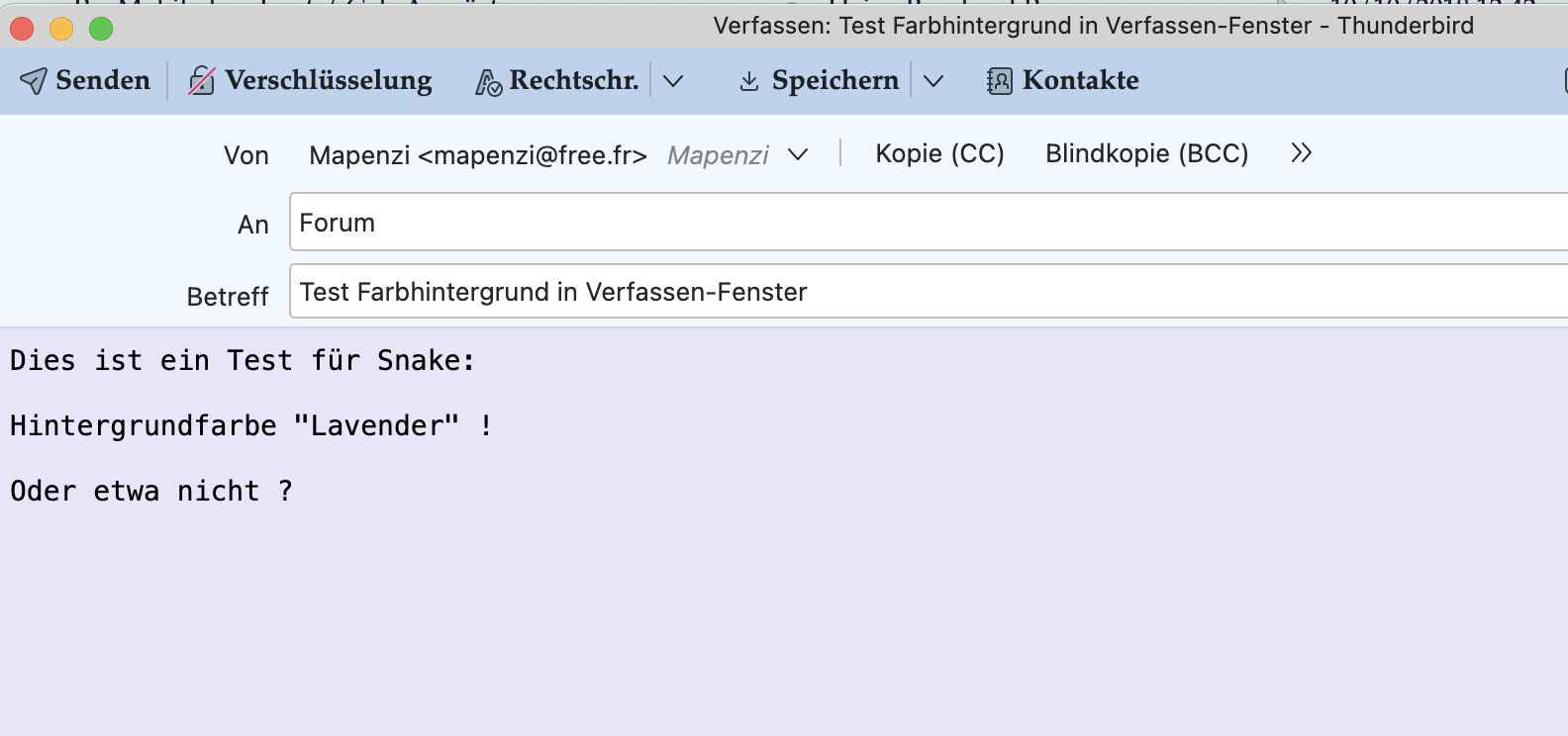Click the word "Lavender" in the message body

(x=377, y=425)
